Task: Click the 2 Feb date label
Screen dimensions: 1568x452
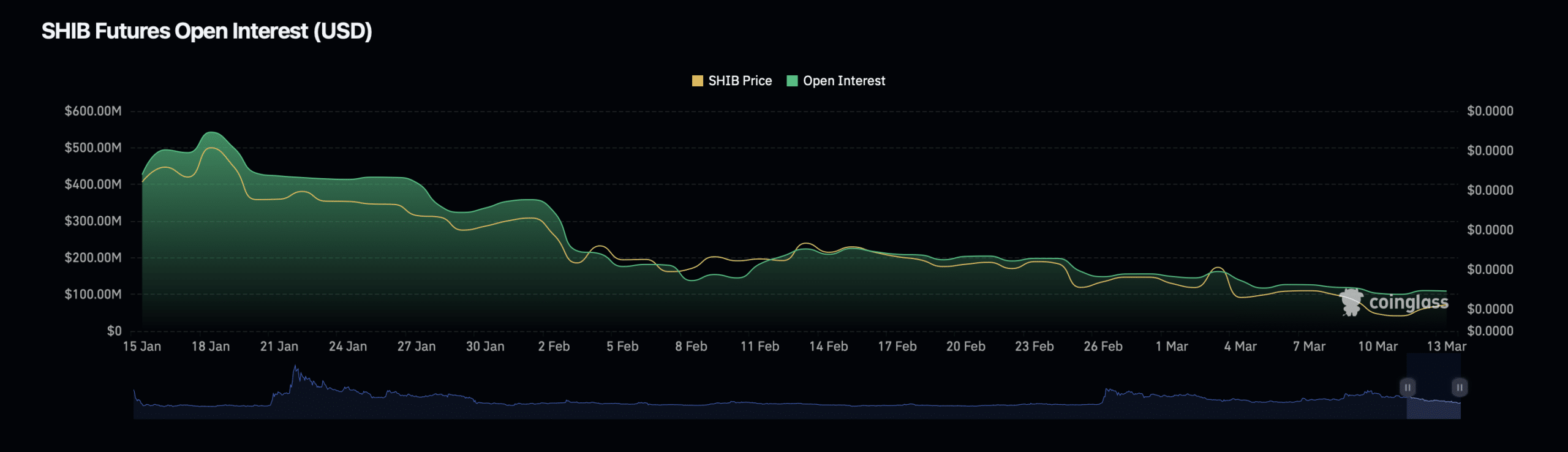Action: coord(554,346)
